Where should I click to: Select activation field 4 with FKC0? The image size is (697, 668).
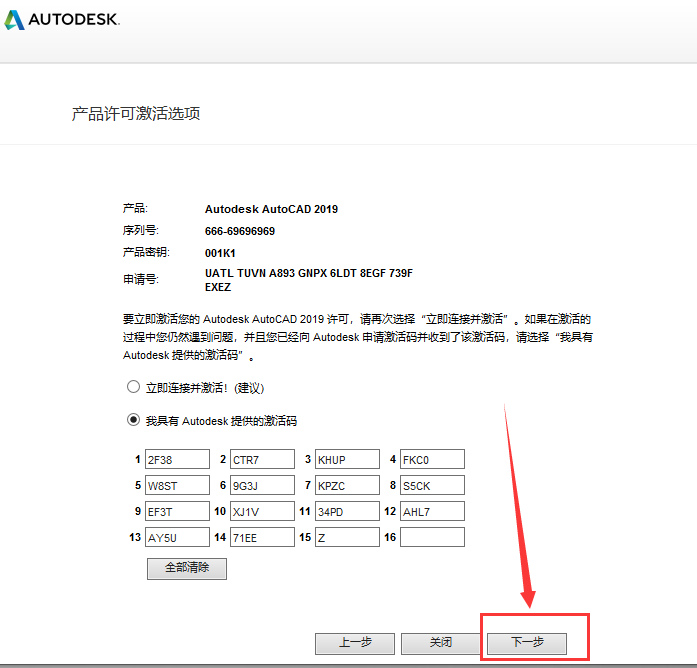(432, 459)
